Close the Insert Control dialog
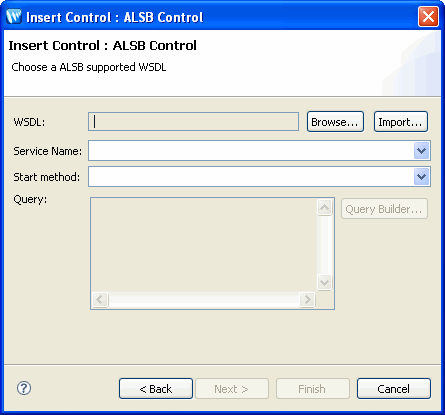 pyautogui.click(x=428, y=17)
